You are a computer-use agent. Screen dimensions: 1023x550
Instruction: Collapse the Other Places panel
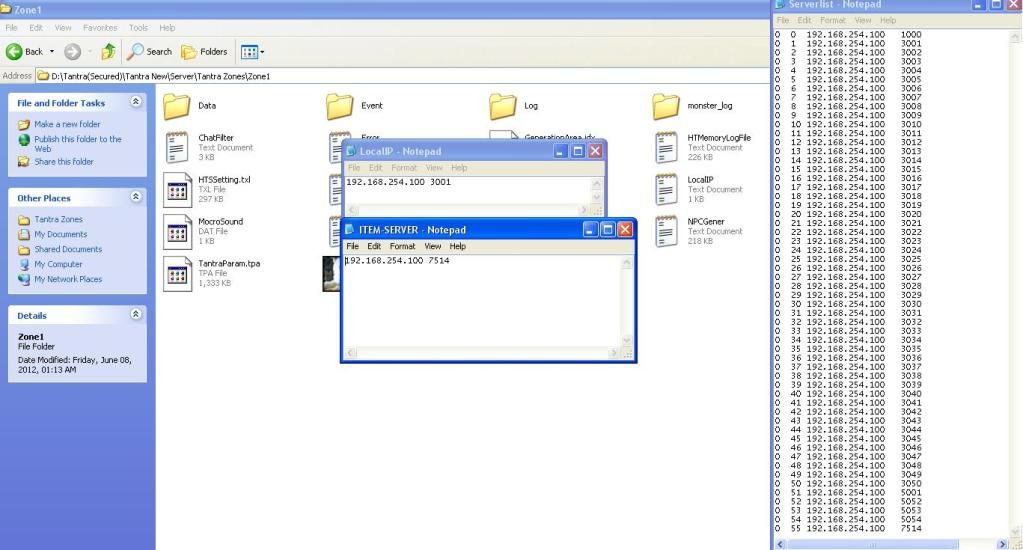tap(136, 198)
